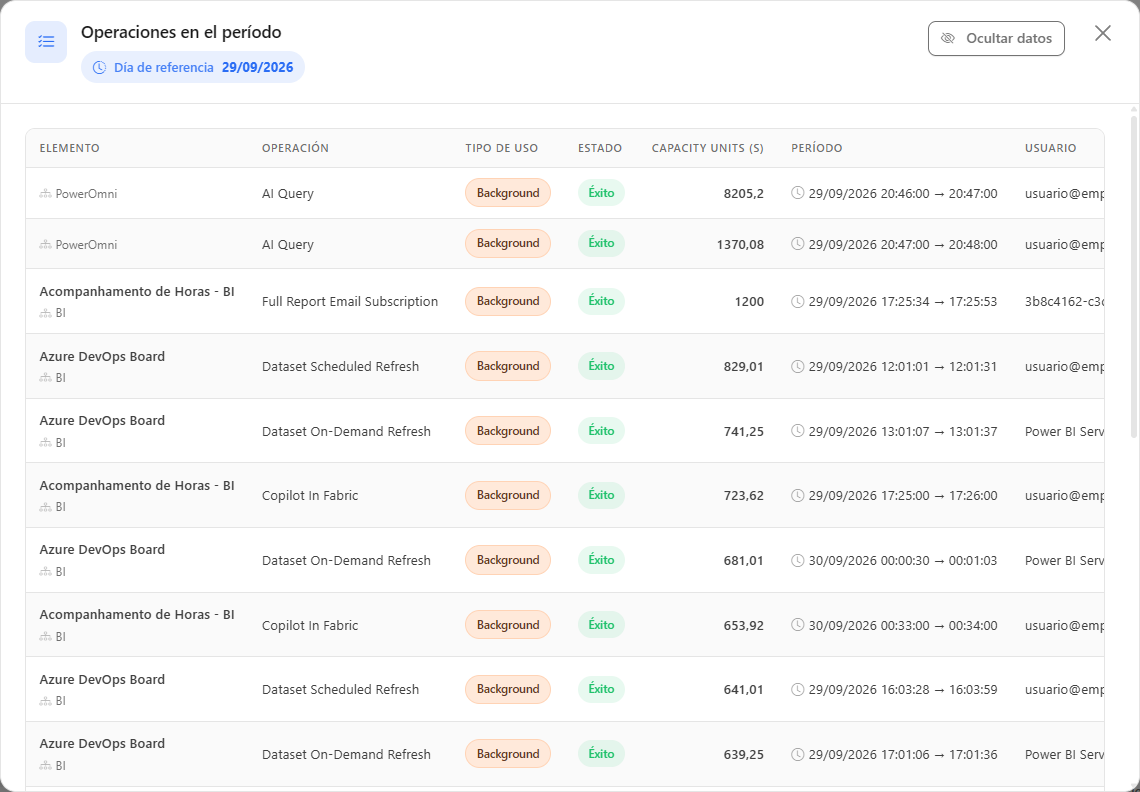Click the clock icon before 29/09/2026 12:01:01 period
Viewport: 1140px width, 792px height.
click(x=798, y=366)
